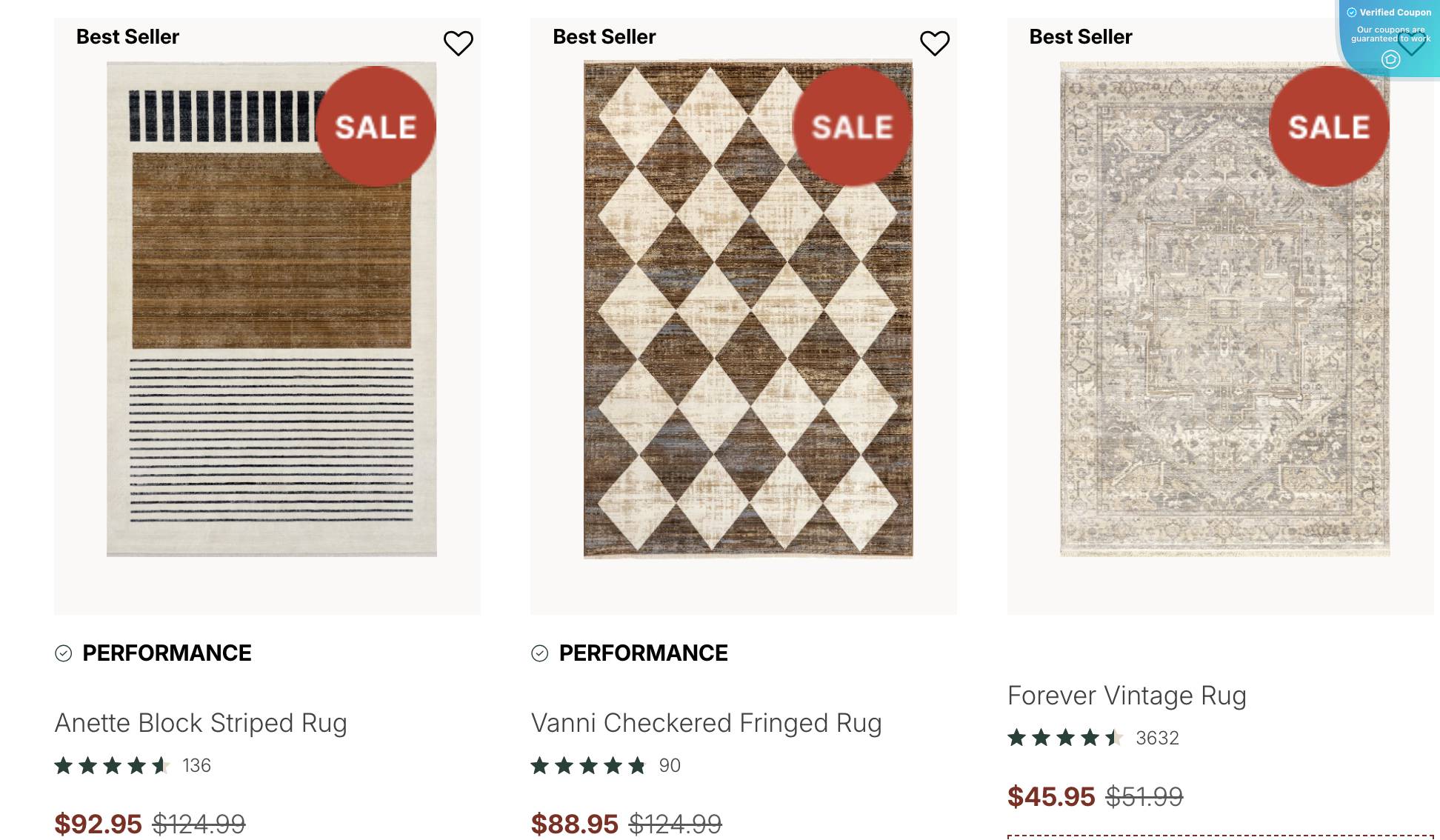Add Anette Block Striped Rug to wishlist
This screenshot has height=840, width=1440.
click(457, 43)
